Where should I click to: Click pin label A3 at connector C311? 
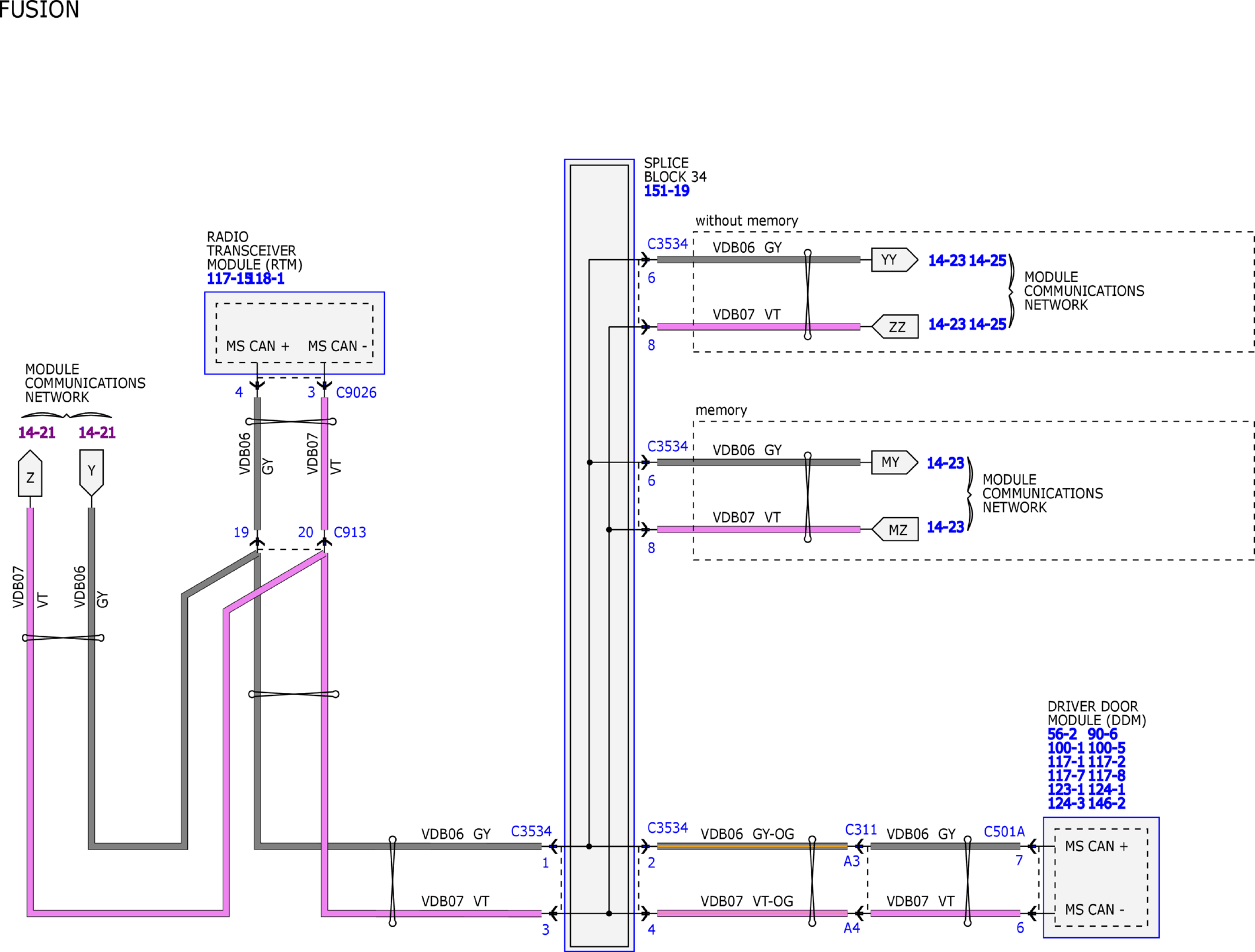coord(851,861)
